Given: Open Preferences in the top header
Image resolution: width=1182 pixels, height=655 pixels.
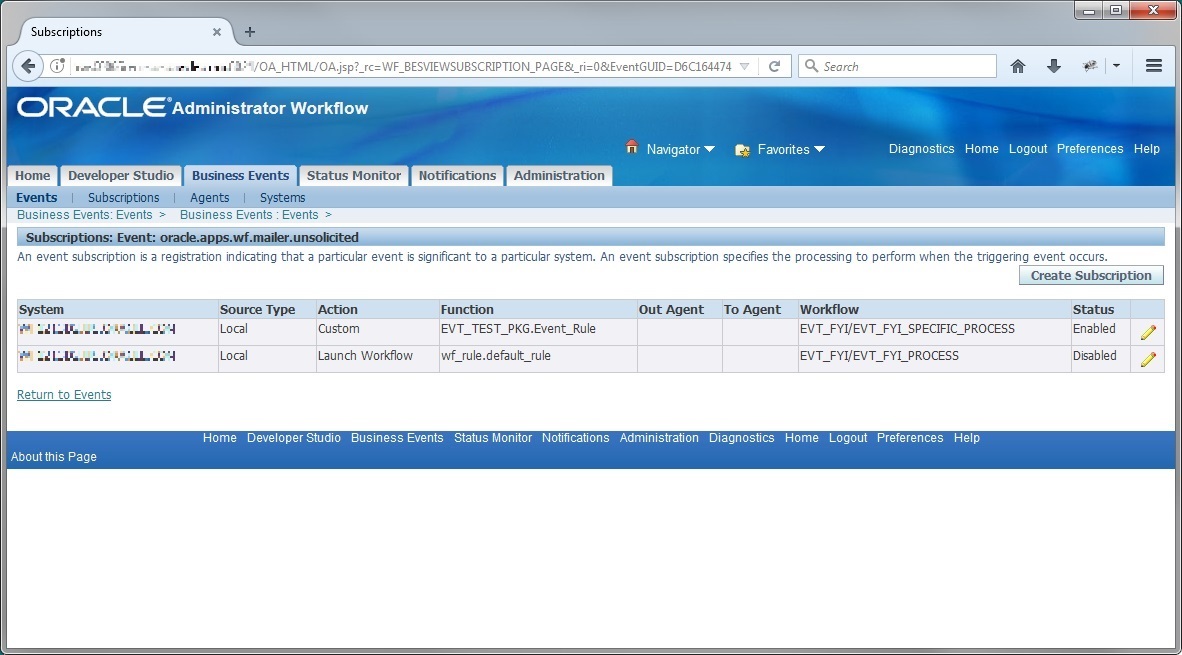Looking at the screenshot, I should 1090,148.
